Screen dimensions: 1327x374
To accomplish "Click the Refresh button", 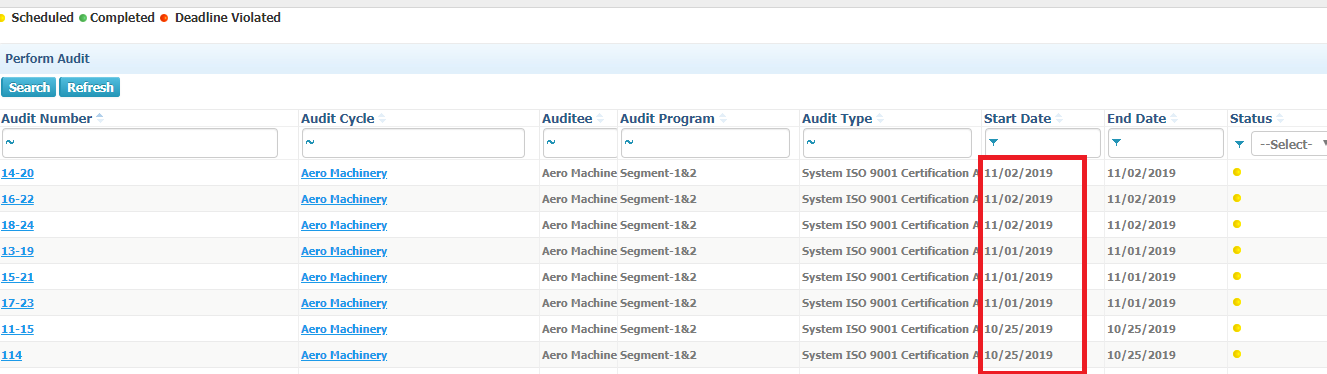I will coord(90,87).
